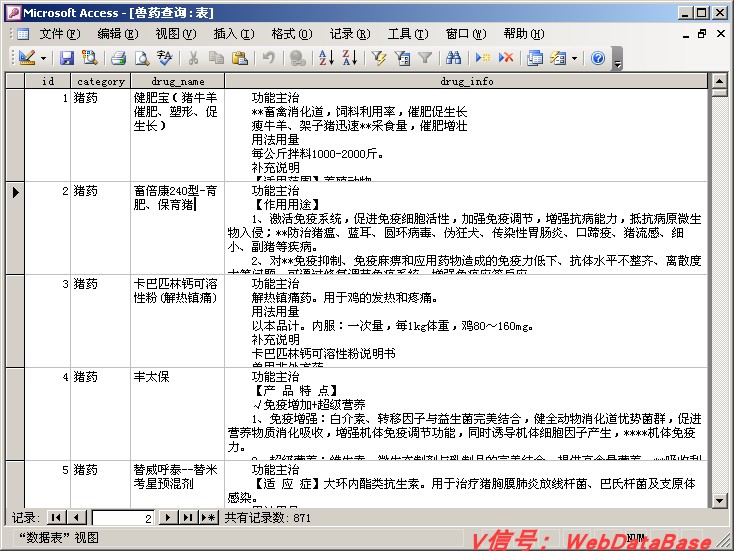Click the New Object icon

[x=558, y=58]
